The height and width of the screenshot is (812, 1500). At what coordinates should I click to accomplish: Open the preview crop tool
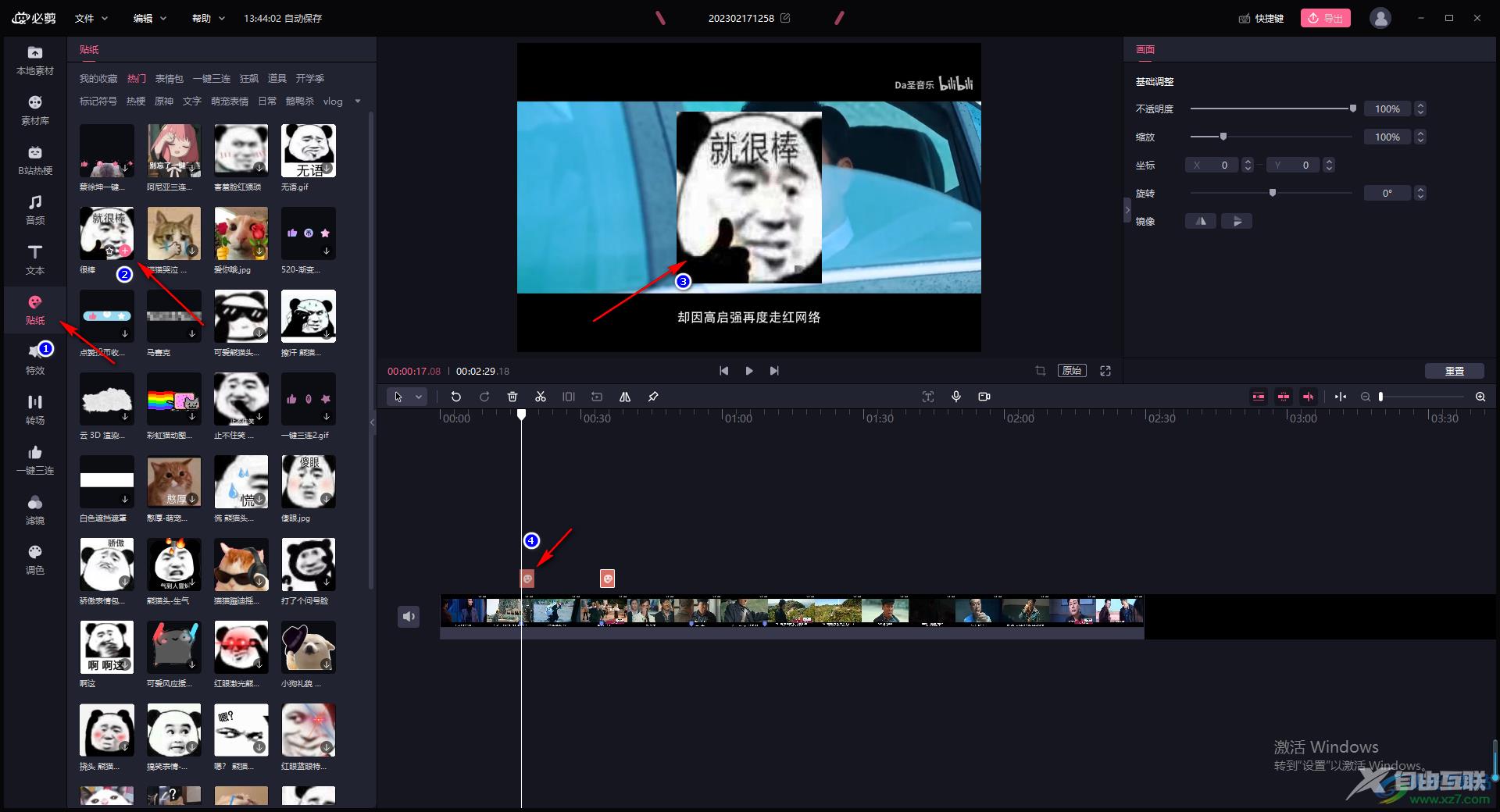(1041, 371)
